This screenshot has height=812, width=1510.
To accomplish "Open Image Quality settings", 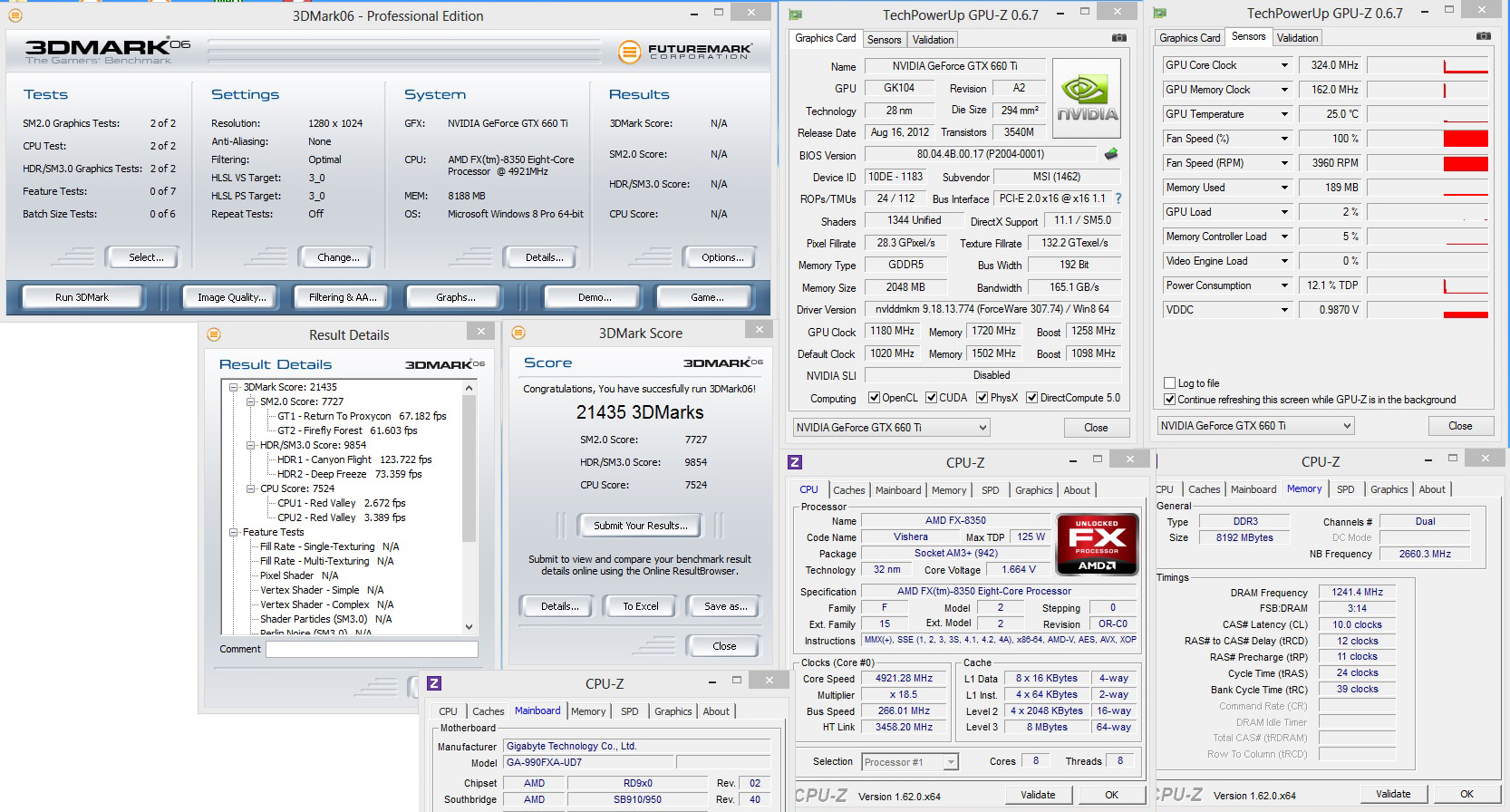I will point(232,297).
